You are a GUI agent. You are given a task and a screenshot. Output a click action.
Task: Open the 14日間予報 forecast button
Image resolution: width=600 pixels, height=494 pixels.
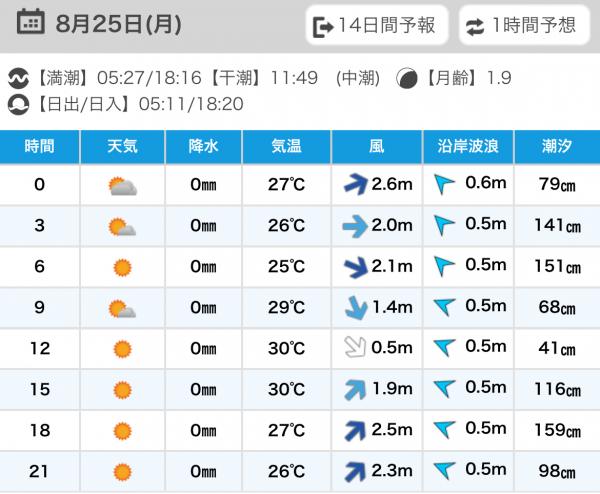pos(377,26)
